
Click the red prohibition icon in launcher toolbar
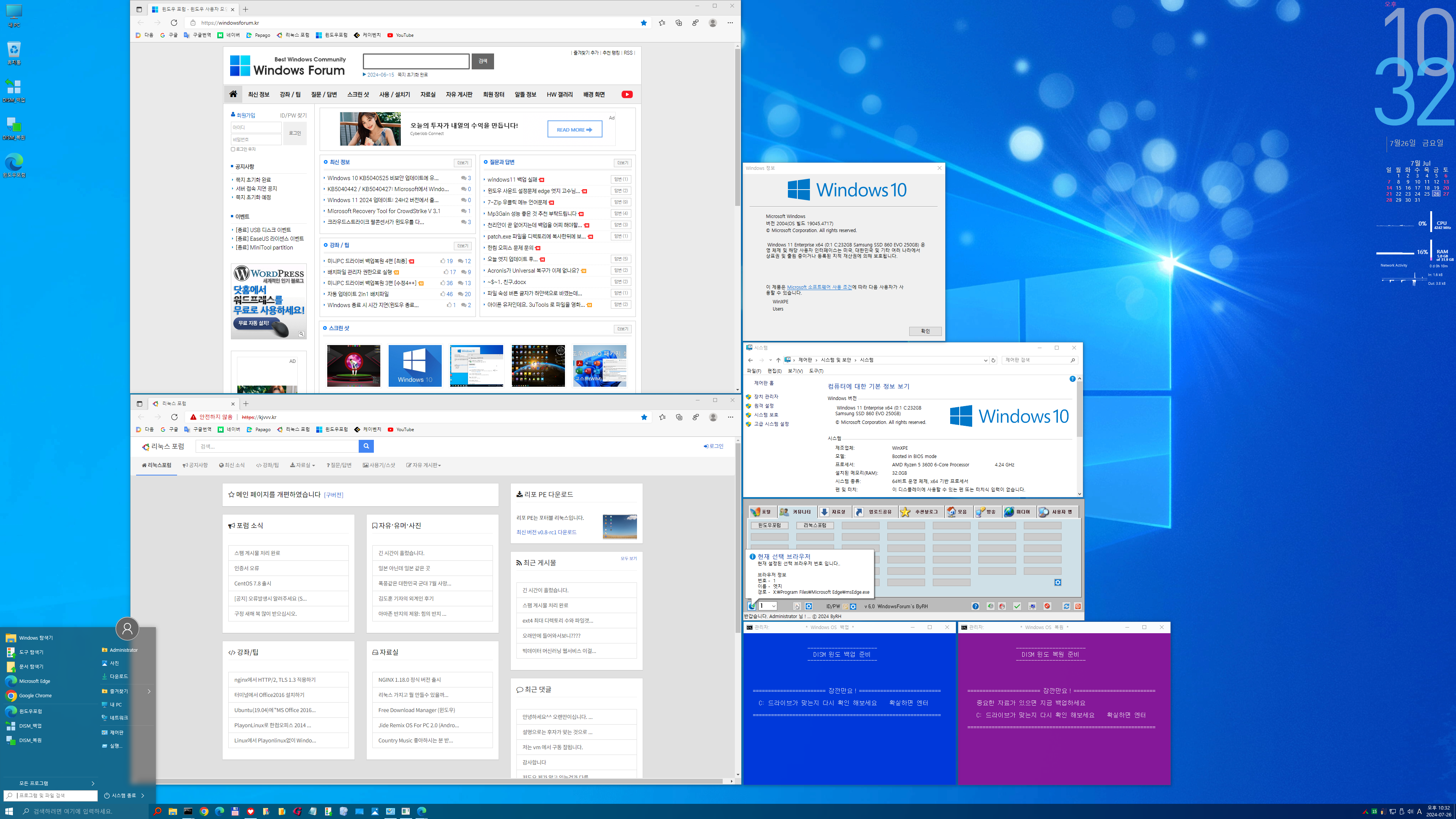(1047, 606)
